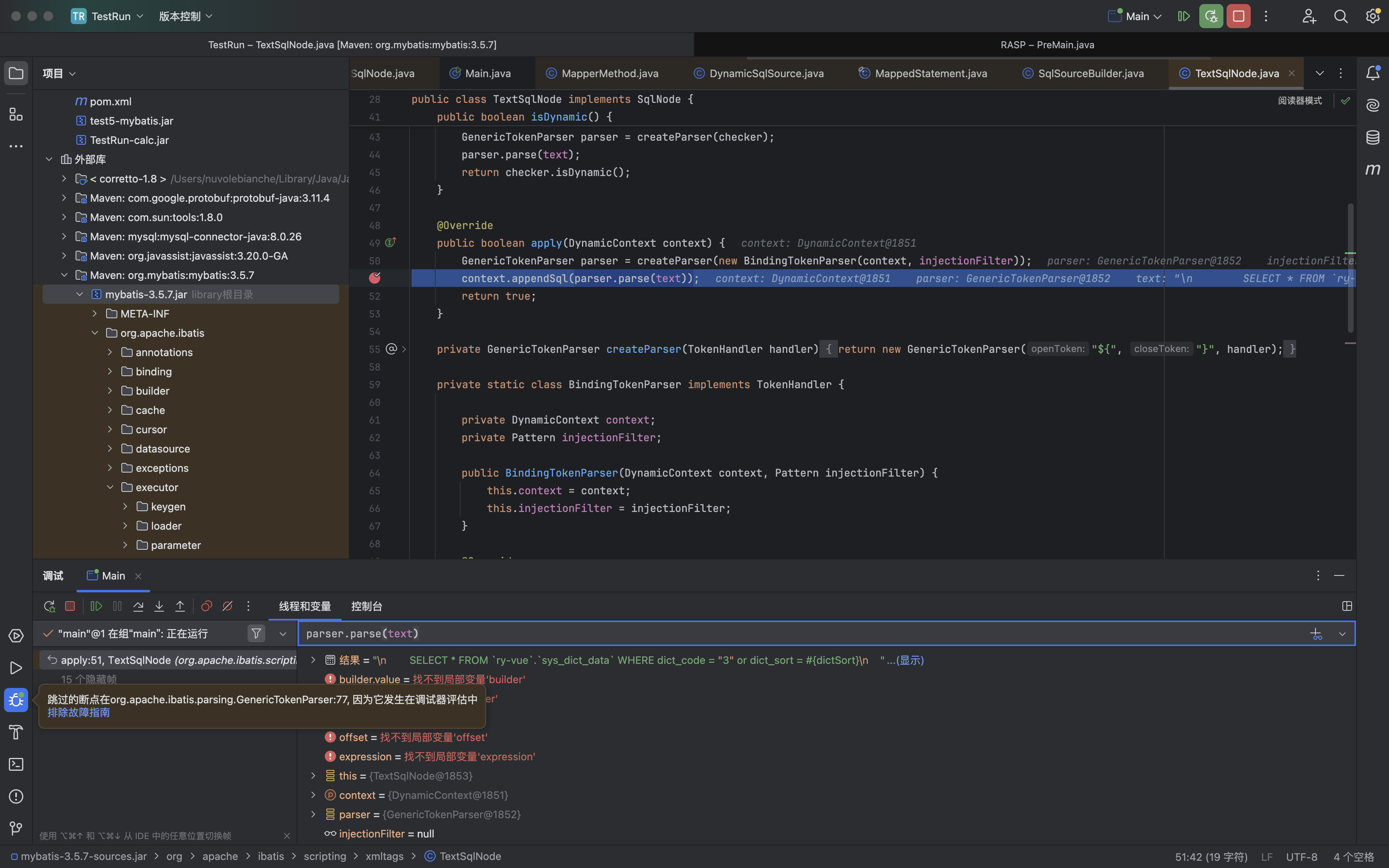Image resolution: width=1389 pixels, height=868 pixels.
Task: Unfold the createParser method on line 55
Action: coord(404,349)
